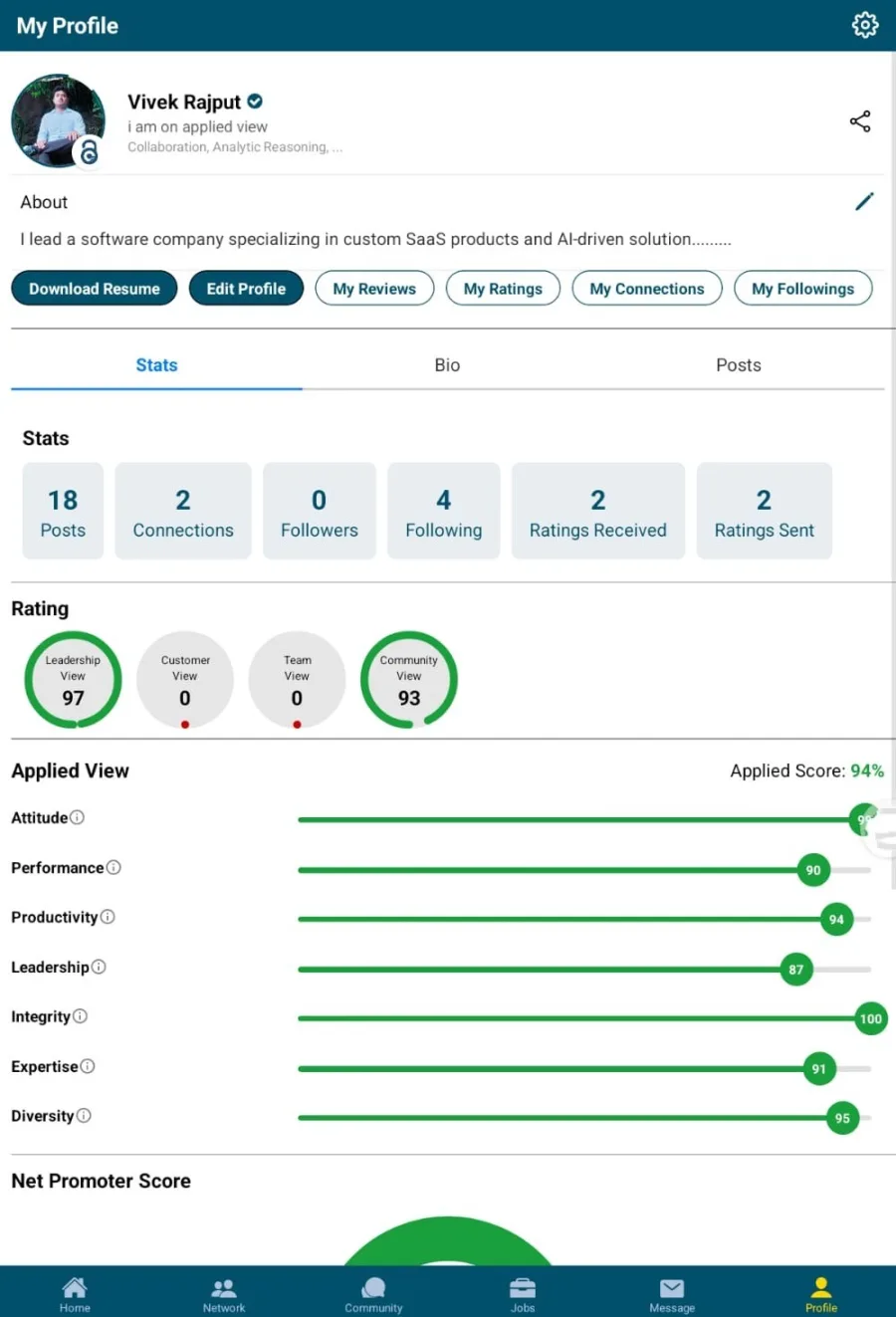Switch to the Posts tab
Image resolution: width=896 pixels, height=1317 pixels.
pos(739,365)
